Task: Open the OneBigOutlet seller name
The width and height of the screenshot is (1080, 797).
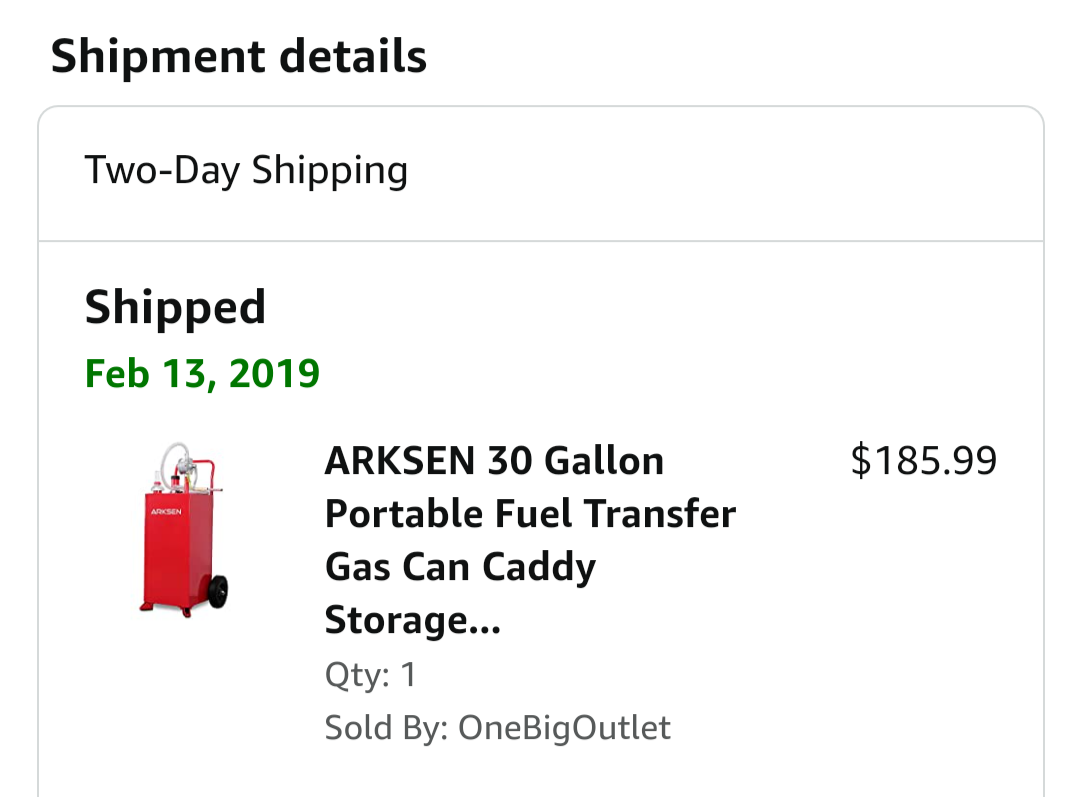Action: pos(564,727)
